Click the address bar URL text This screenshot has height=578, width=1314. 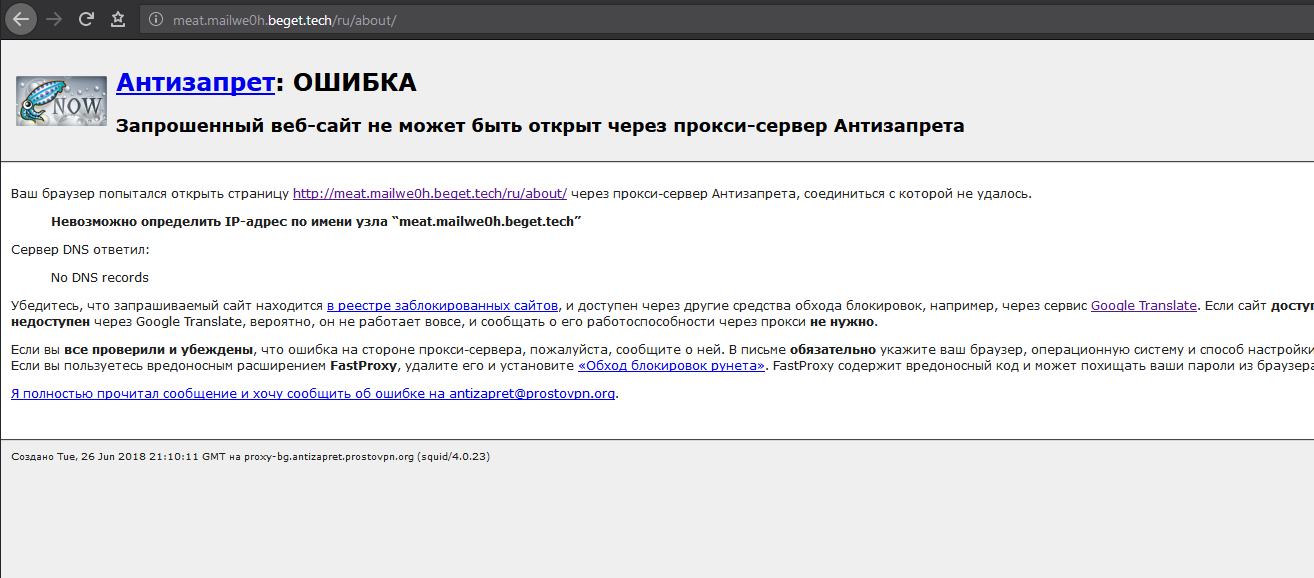point(285,20)
